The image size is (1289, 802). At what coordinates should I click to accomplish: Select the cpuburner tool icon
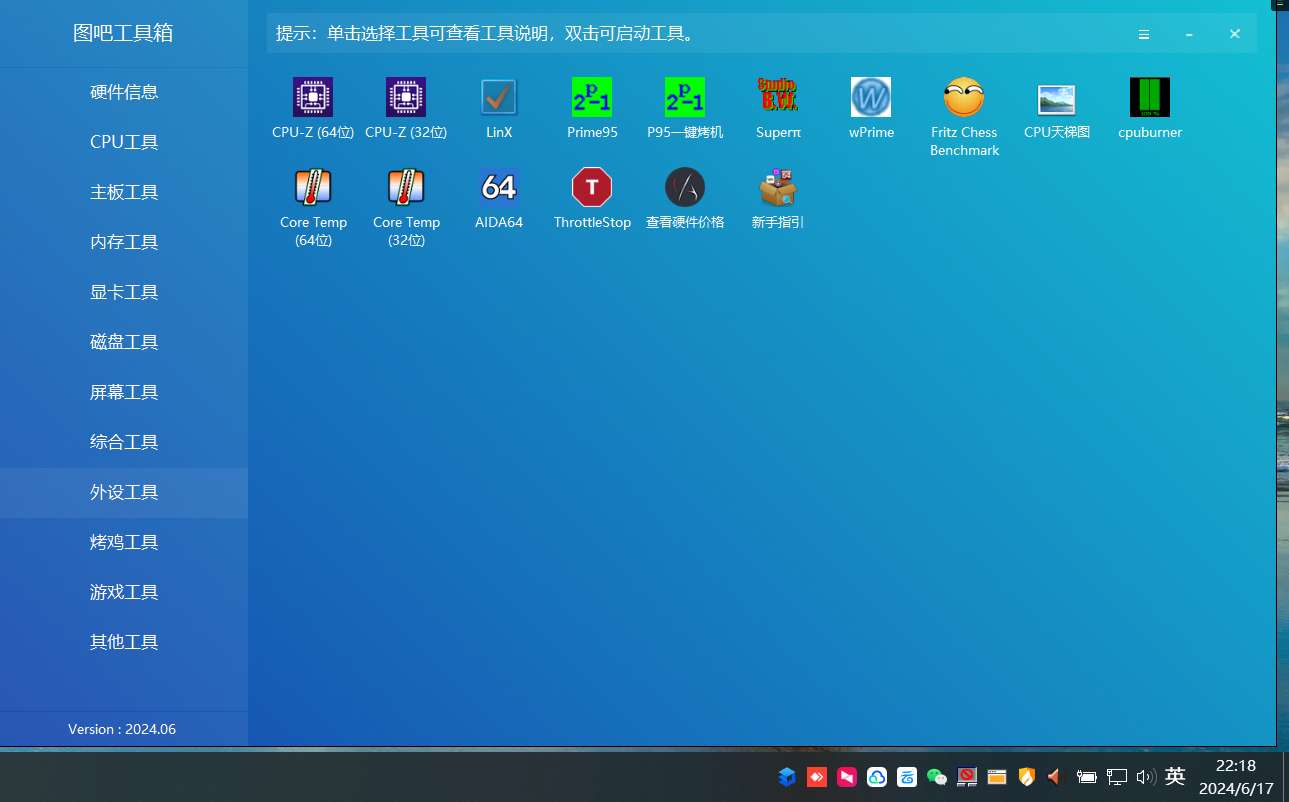[1150, 98]
